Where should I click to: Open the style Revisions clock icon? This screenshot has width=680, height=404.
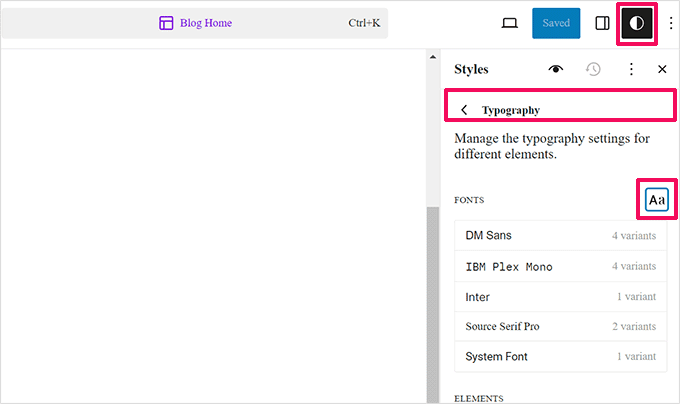[x=593, y=69]
